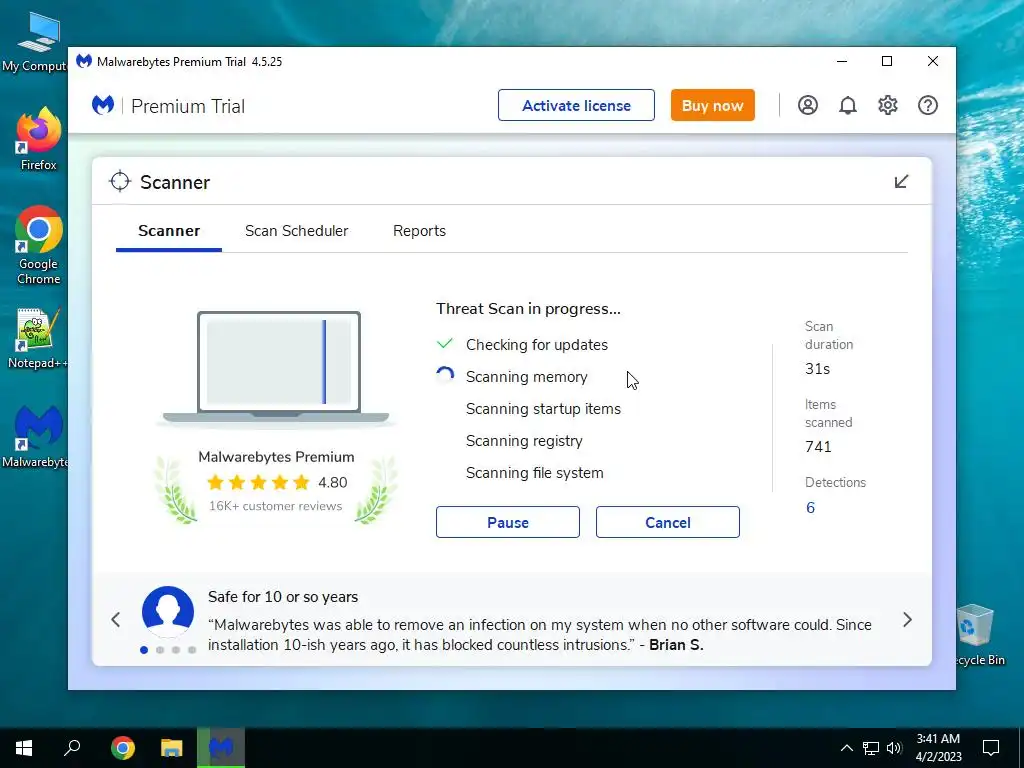This screenshot has height=768, width=1024.
Task: Open Notepad++ desktop shortcut
Action: tap(38, 338)
